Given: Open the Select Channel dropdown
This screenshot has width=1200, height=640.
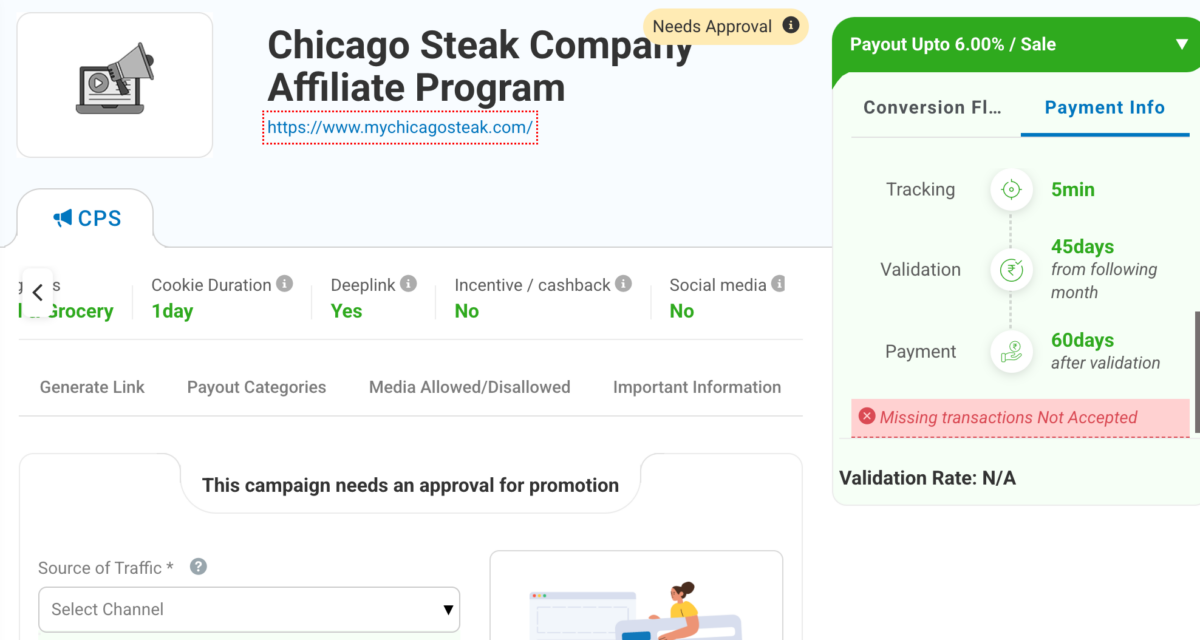Looking at the screenshot, I should (x=249, y=609).
